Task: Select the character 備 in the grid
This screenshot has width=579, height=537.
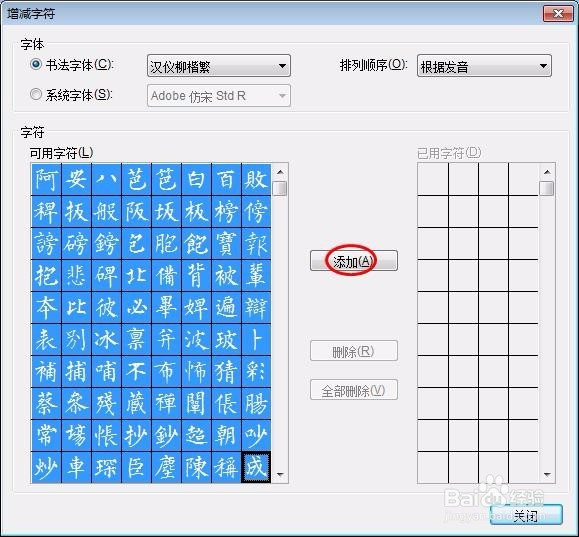Action: [x=166, y=276]
